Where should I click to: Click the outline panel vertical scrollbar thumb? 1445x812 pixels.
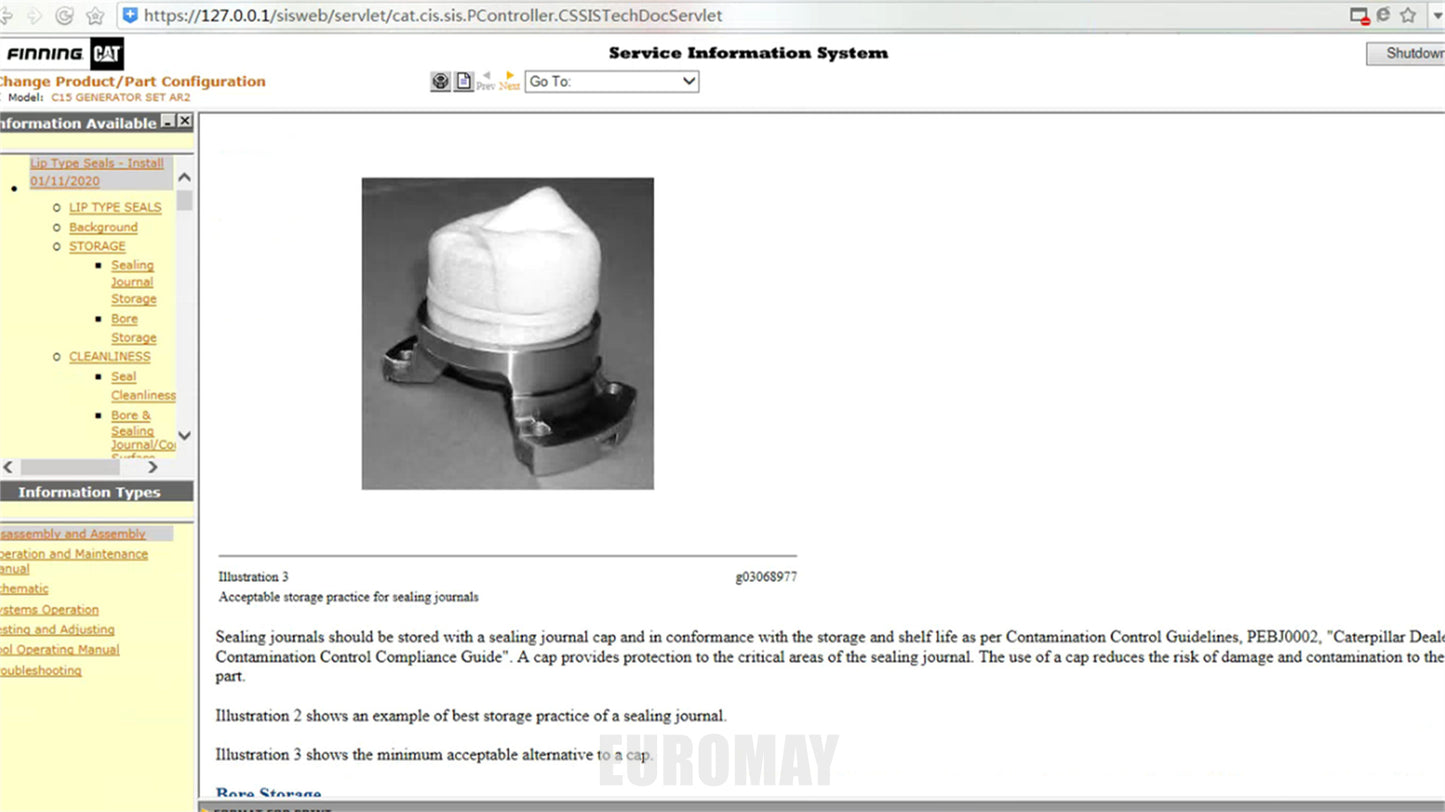(184, 200)
